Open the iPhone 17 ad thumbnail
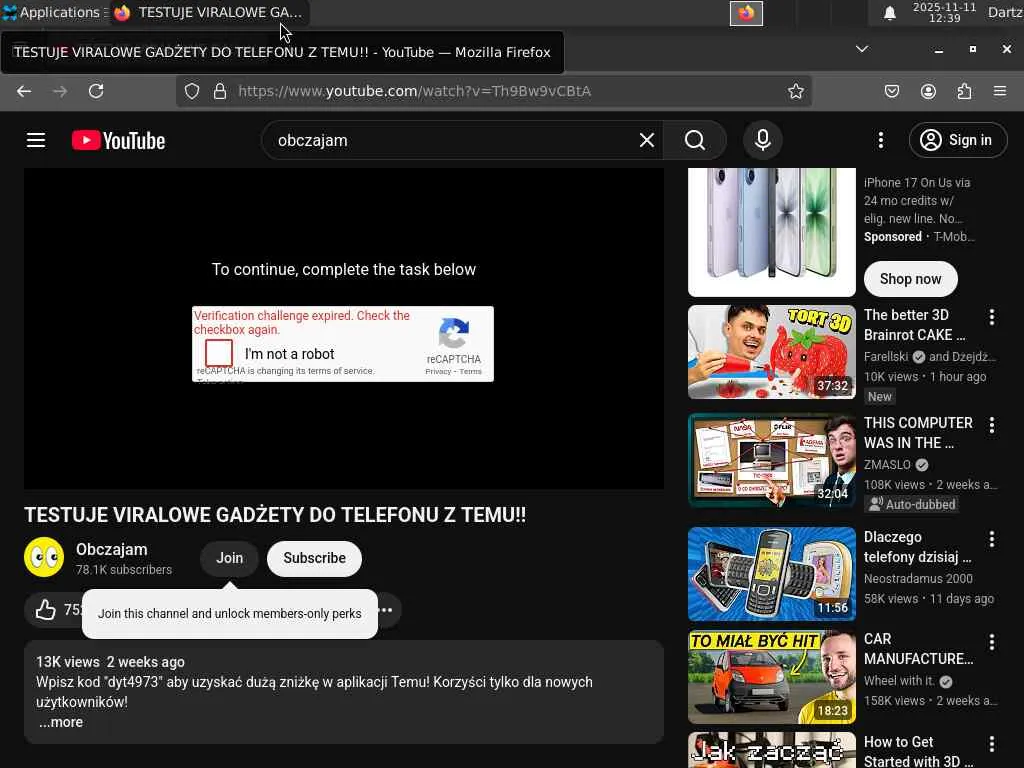Image resolution: width=1024 pixels, height=768 pixels. (771, 232)
